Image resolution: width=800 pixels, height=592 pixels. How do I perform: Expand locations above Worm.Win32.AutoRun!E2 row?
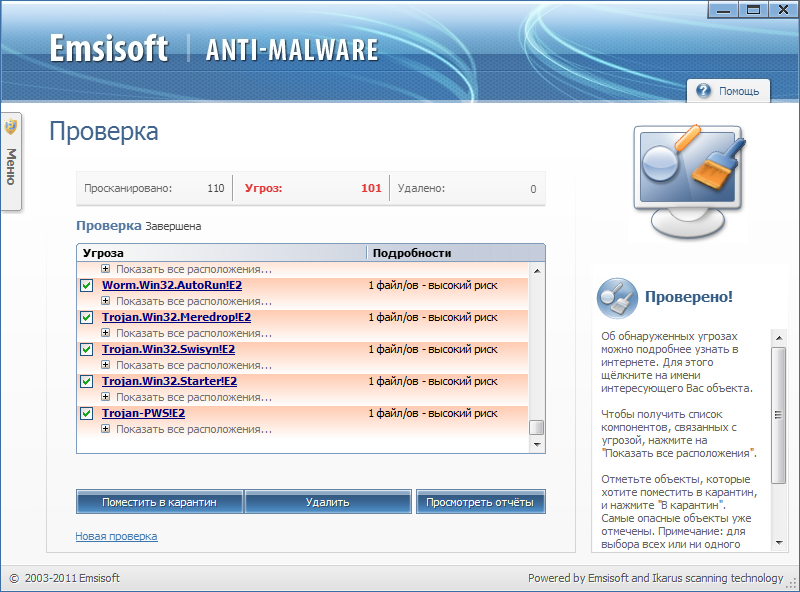[106, 268]
